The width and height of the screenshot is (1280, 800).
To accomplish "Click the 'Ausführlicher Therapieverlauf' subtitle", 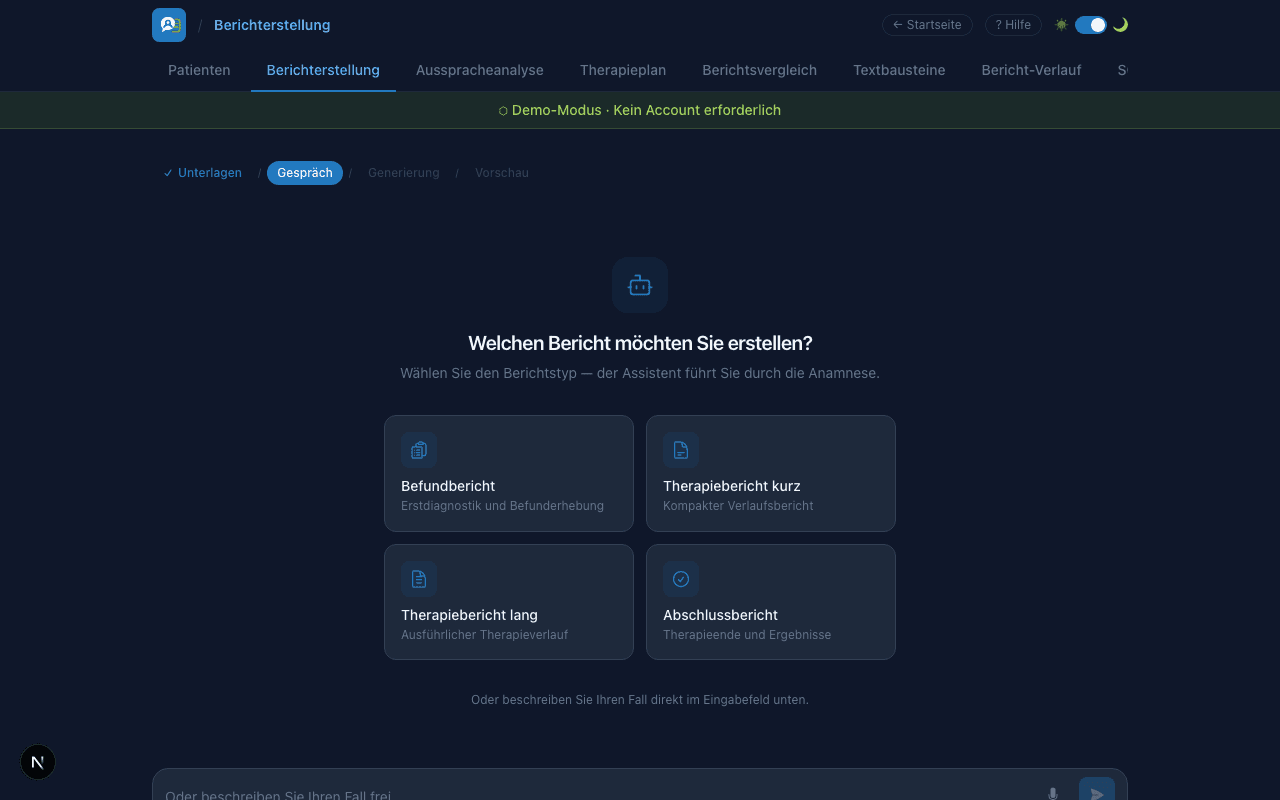I will click(484, 635).
